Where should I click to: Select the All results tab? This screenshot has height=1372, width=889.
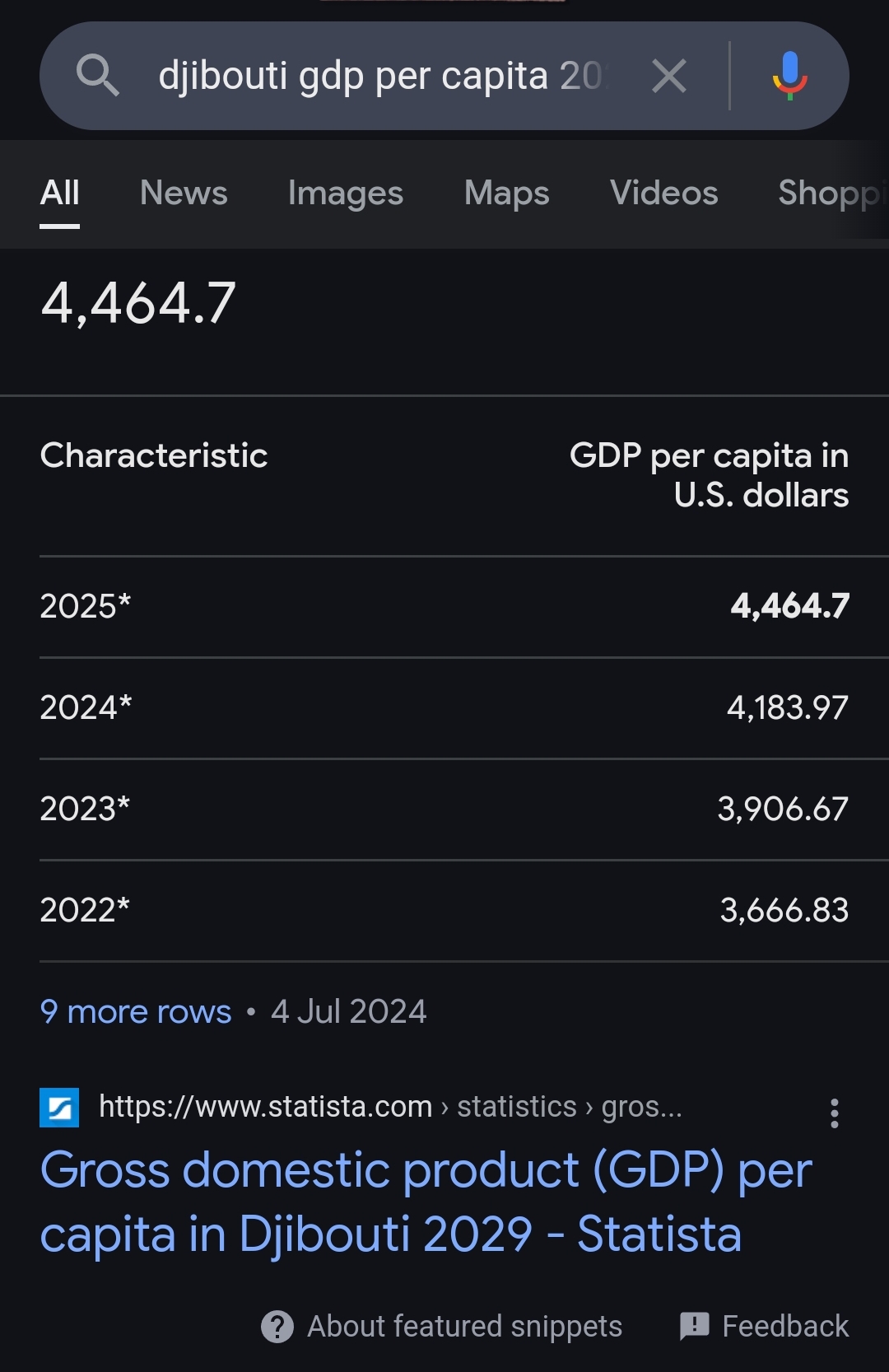click(x=60, y=193)
